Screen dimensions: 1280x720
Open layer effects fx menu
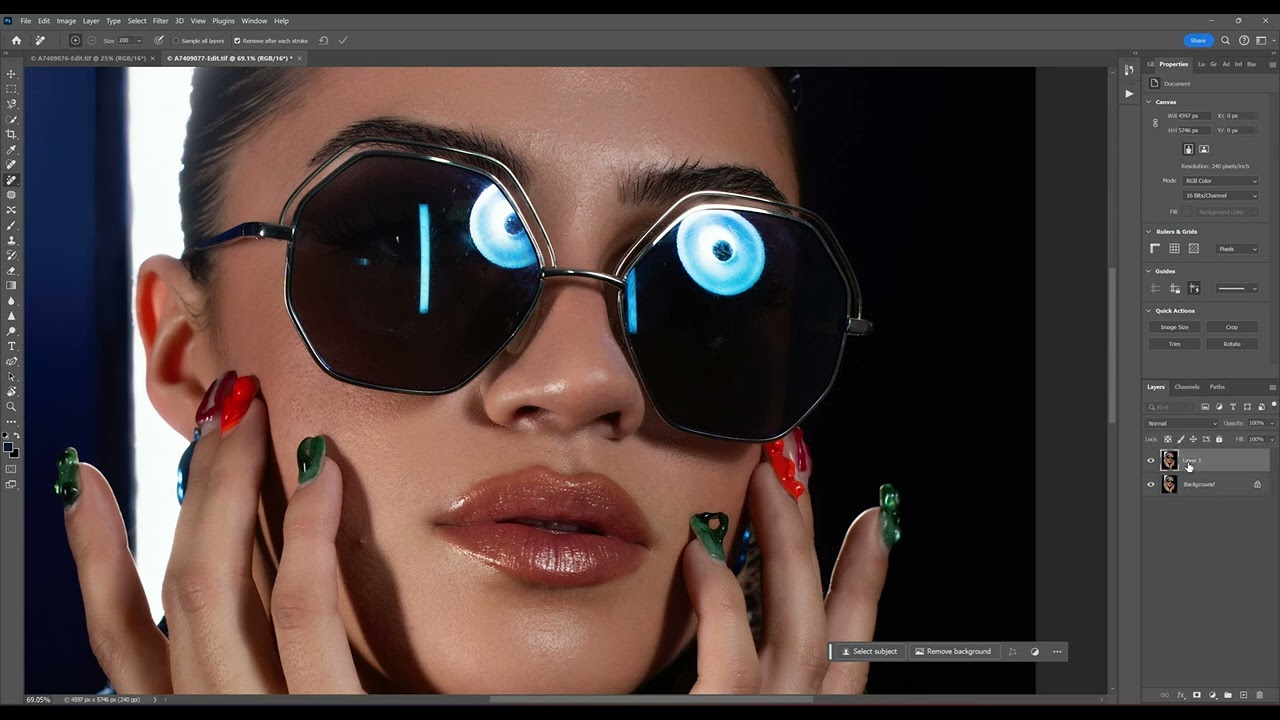1181,695
